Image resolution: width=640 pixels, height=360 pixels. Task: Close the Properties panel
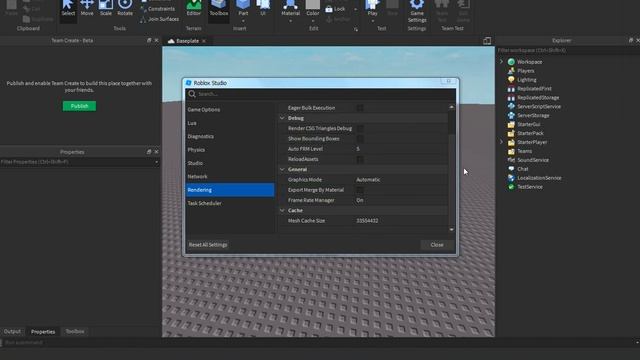[x=156, y=152]
